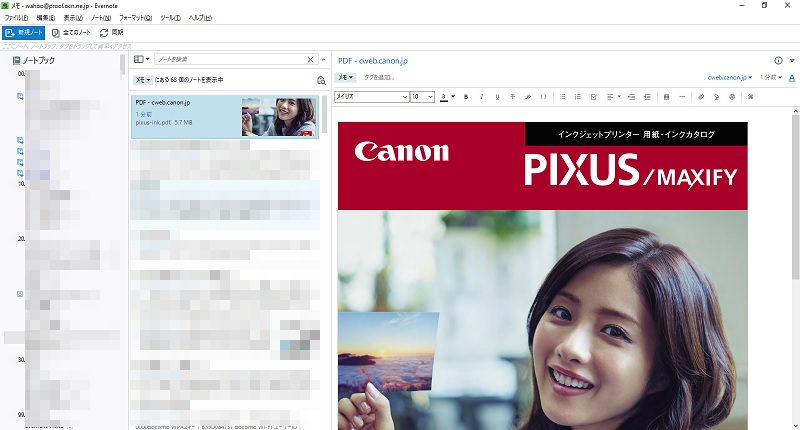The width and height of the screenshot is (800, 430).
Task: Insert a checkbox to-do item
Action: (594, 97)
